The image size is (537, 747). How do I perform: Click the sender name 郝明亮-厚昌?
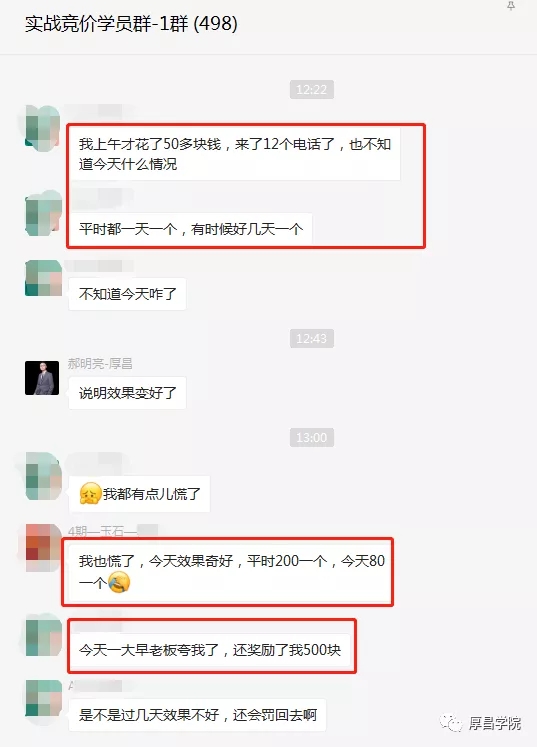click(100, 363)
